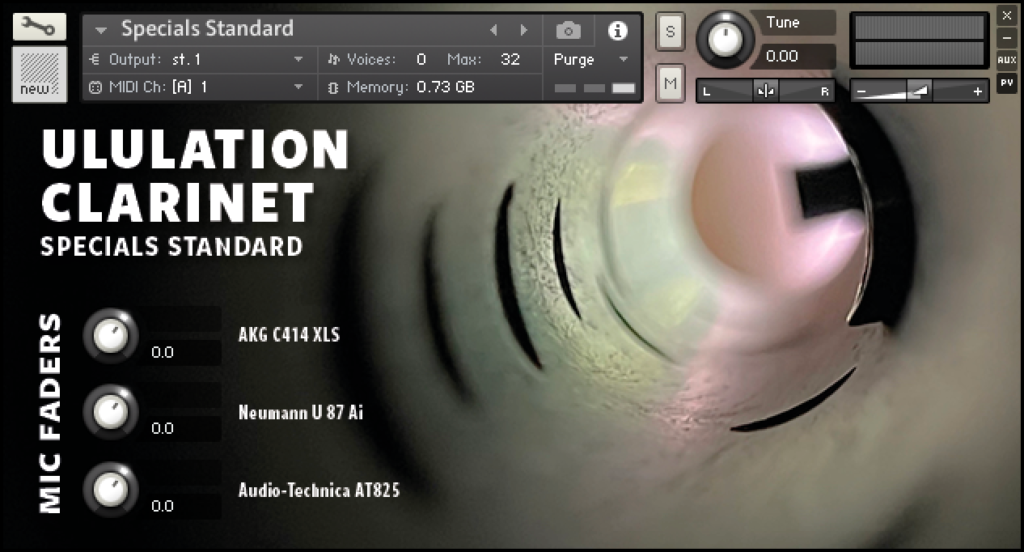Expand the Specials Standard instrument menu arrow
The image size is (1024, 552).
pyautogui.click(x=101, y=30)
